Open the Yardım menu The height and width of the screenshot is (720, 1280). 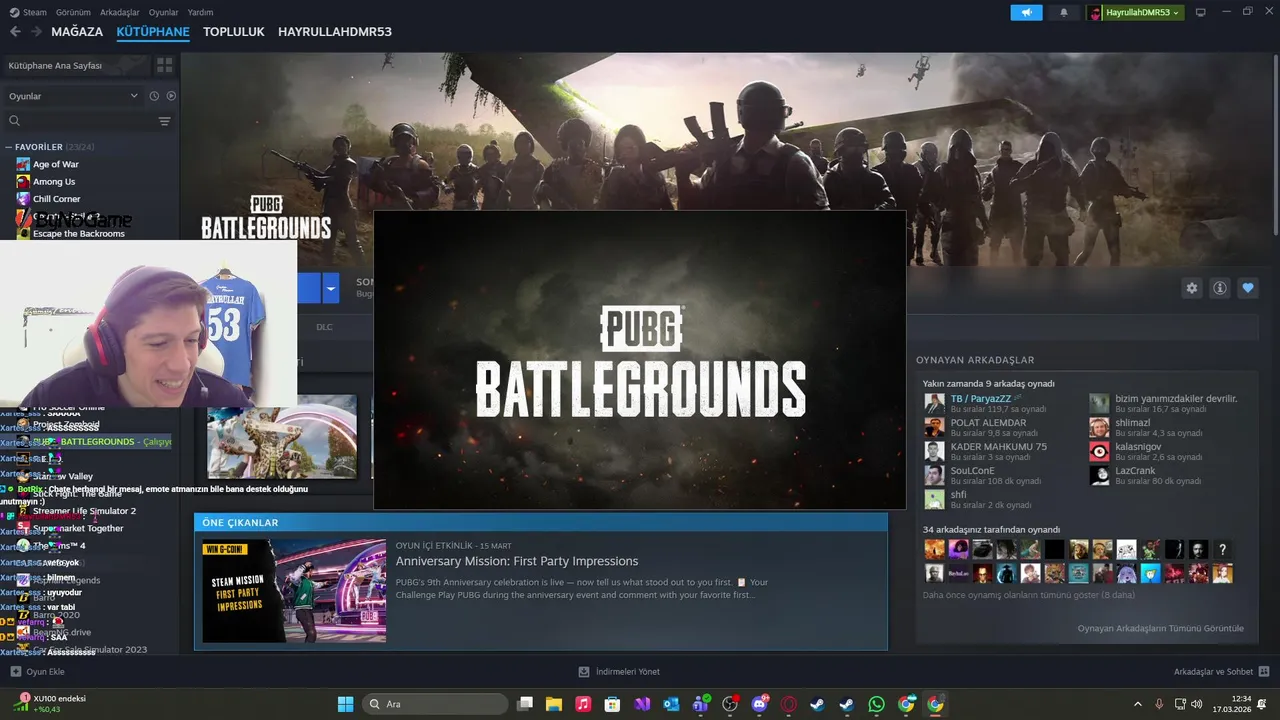pos(201,12)
